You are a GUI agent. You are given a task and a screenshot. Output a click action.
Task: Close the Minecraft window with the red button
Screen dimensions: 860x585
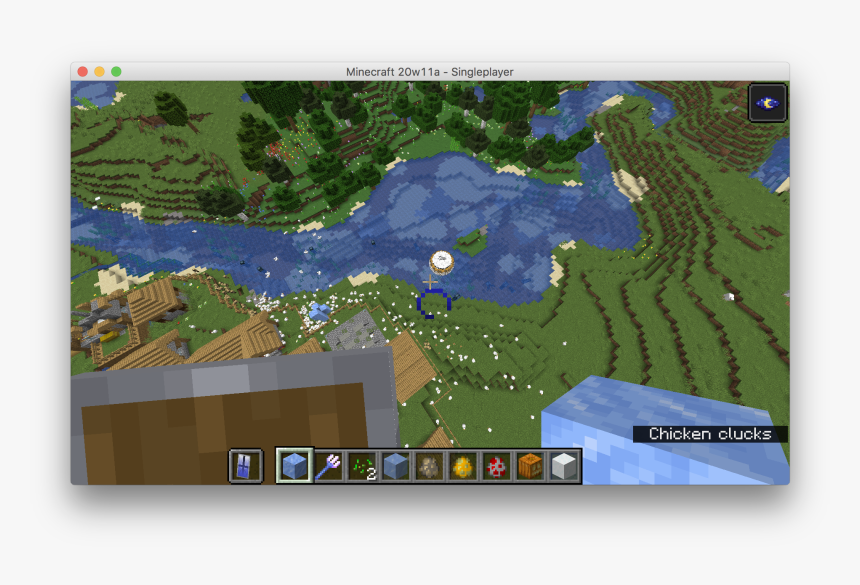(83, 72)
